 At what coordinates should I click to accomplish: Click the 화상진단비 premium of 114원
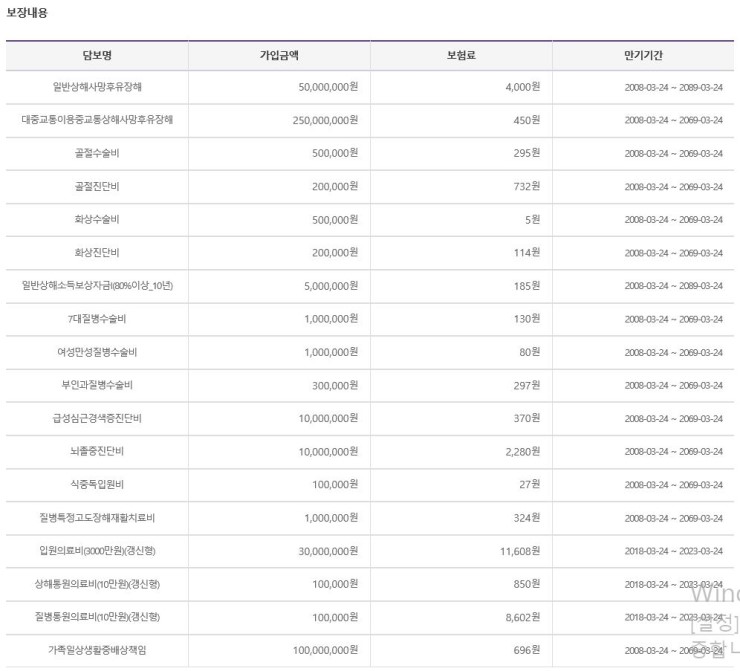click(527, 253)
